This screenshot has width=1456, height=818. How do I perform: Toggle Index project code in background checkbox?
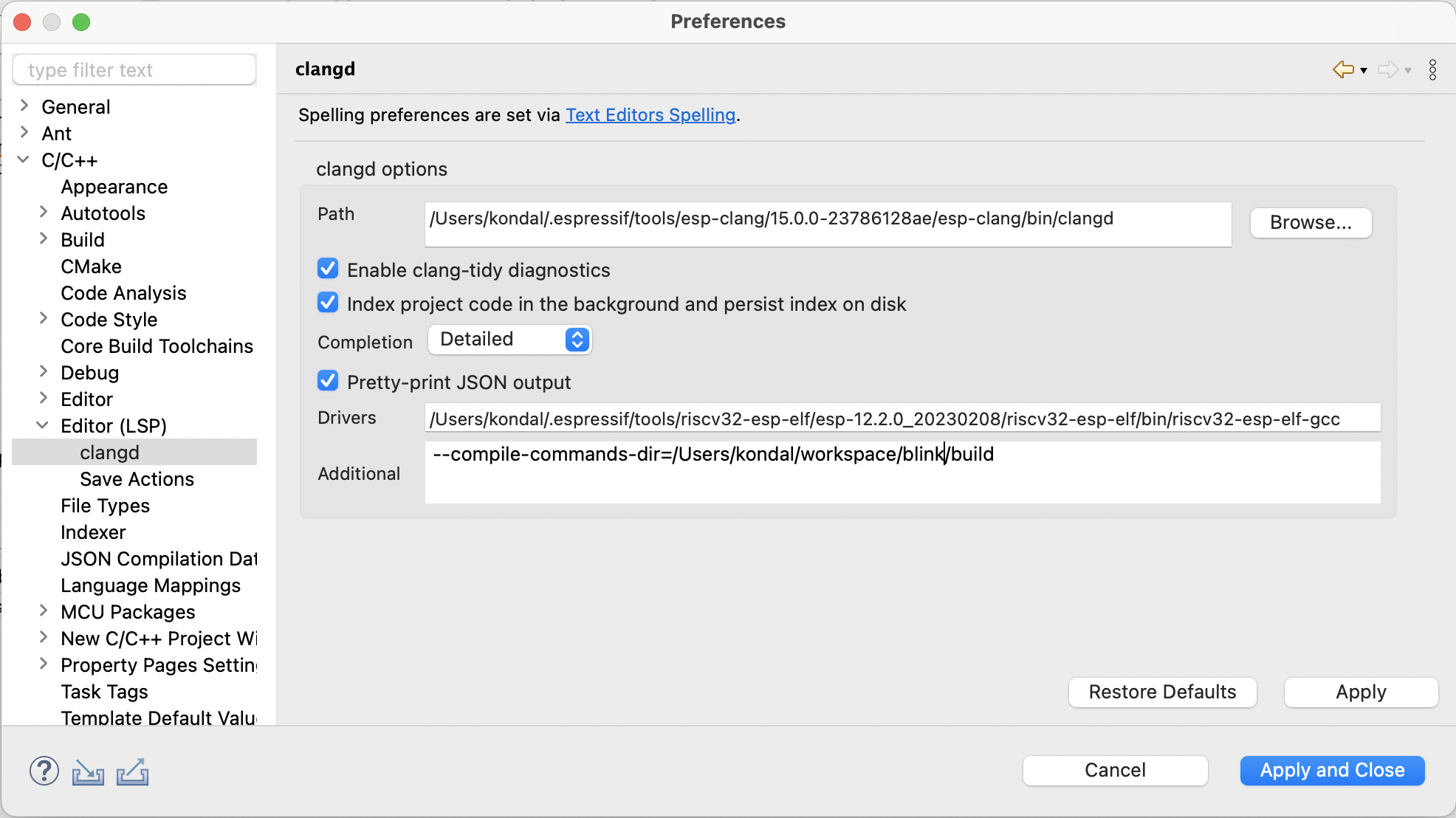pos(327,304)
